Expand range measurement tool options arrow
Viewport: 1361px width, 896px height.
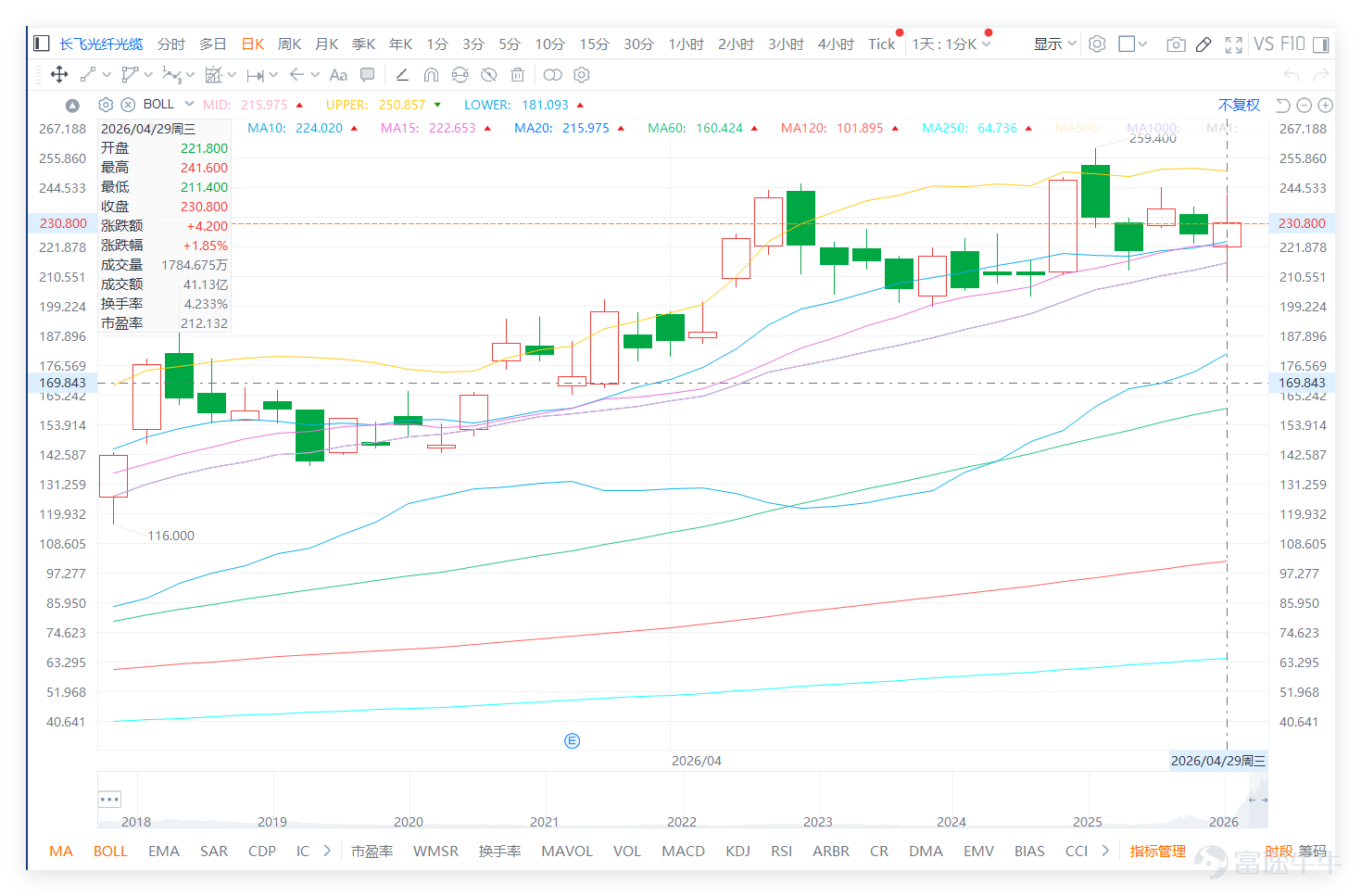tap(273, 75)
